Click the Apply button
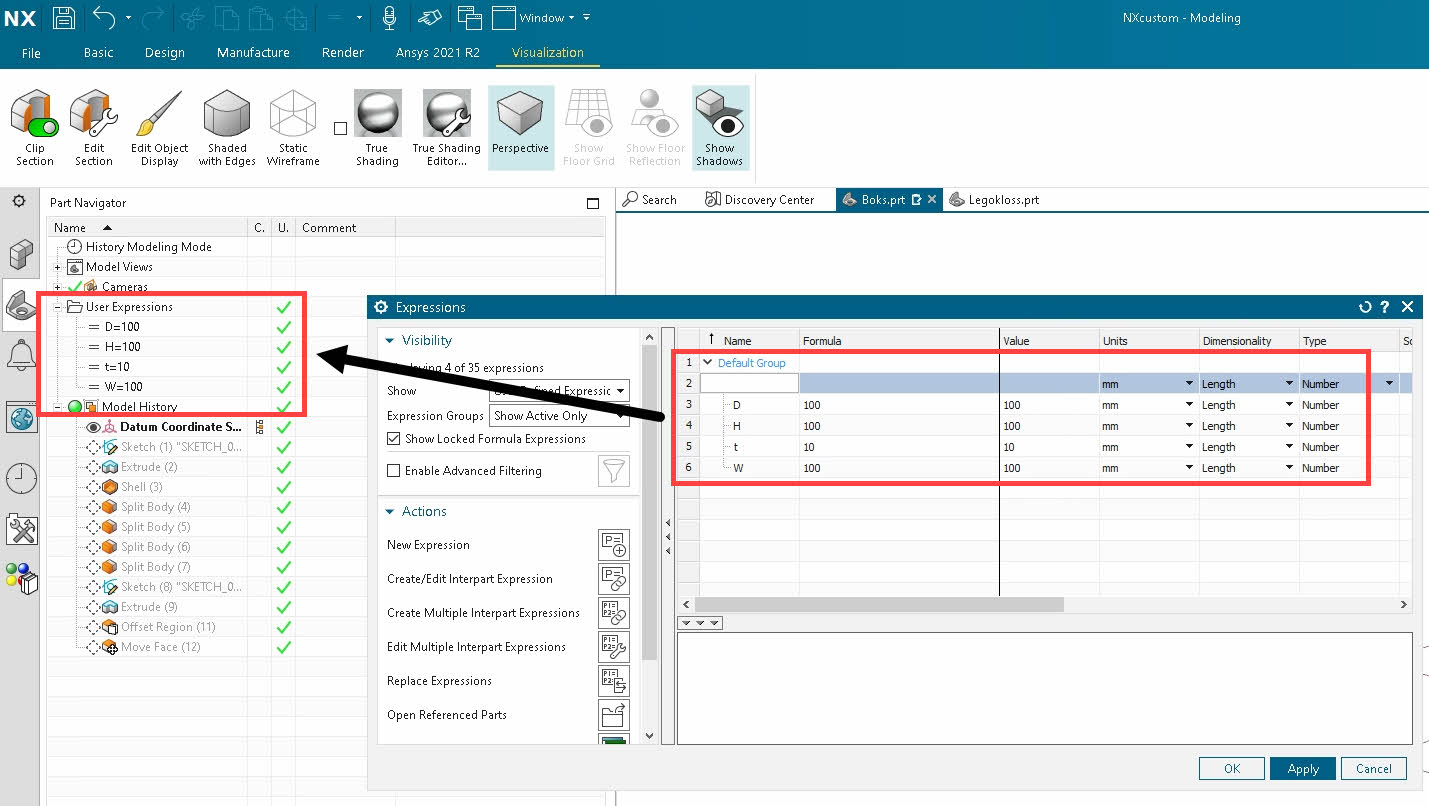1429x806 pixels. click(x=1302, y=768)
